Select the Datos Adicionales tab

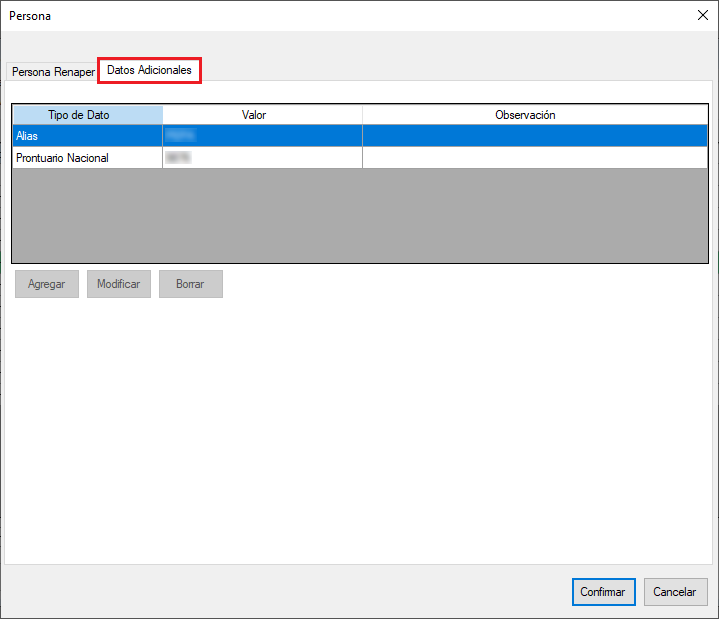click(x=149, y=70)
